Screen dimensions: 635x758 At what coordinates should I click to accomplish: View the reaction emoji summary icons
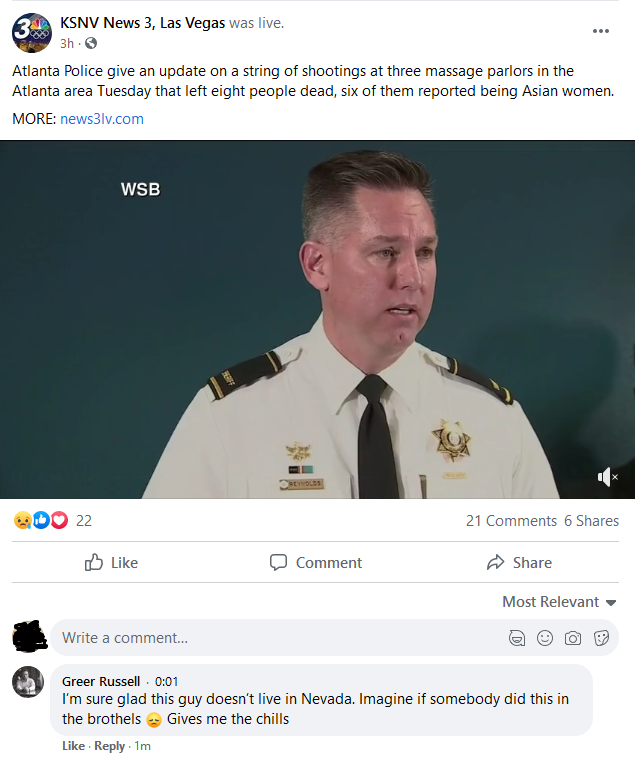click(x=41, y=521)
